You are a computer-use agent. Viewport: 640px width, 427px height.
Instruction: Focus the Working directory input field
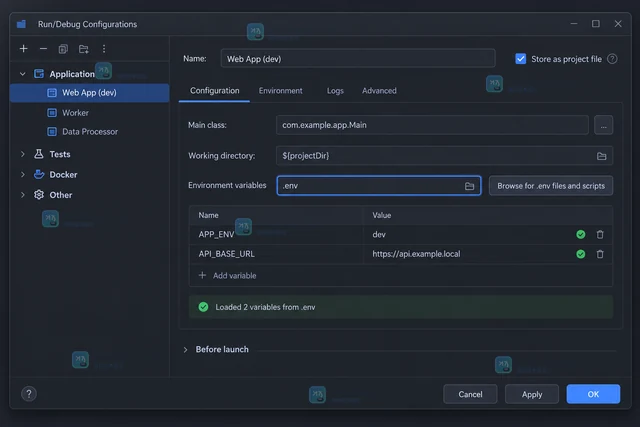coord(444,156)
